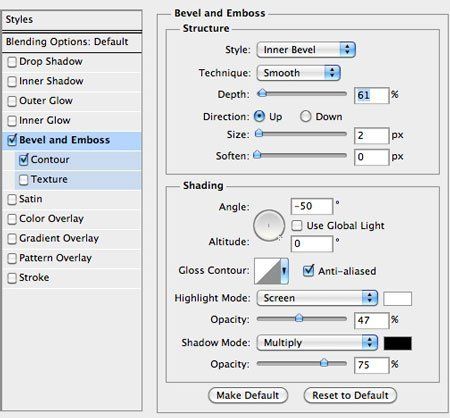Select the Up direction radio button
Screen dimensions: 450x418
[x=259, y=116]
